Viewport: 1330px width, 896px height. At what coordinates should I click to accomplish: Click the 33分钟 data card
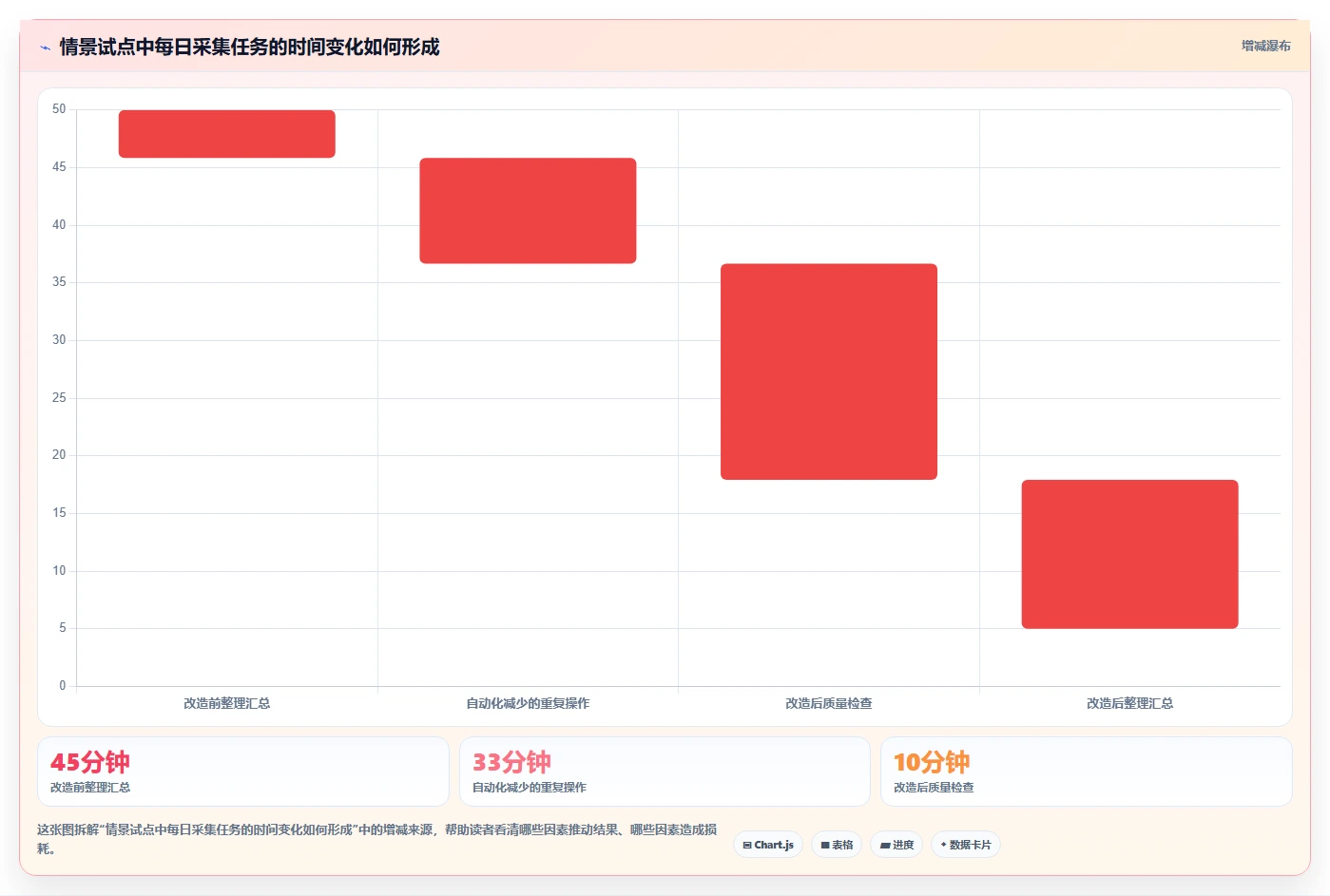pyautogui.click(x=665, y=772)
